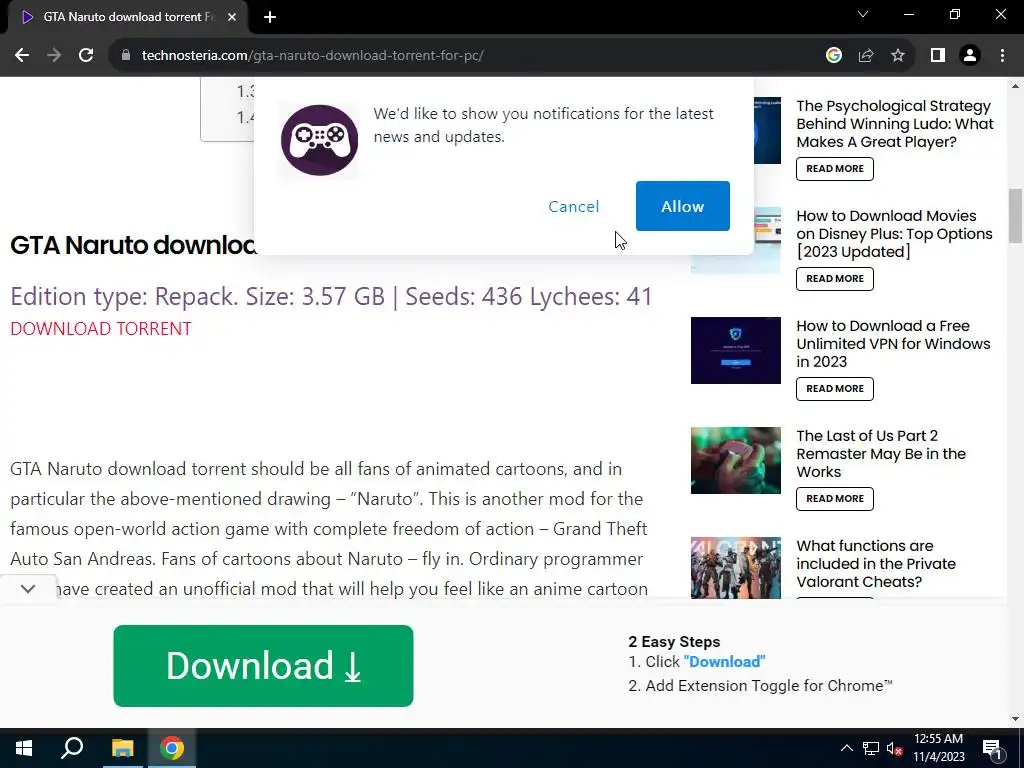
Task: Reload the current page
Action: tap(86, 56)
